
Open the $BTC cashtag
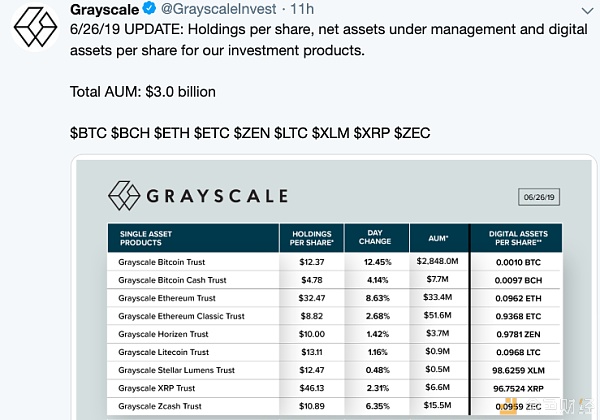click(x=88, y=133)
